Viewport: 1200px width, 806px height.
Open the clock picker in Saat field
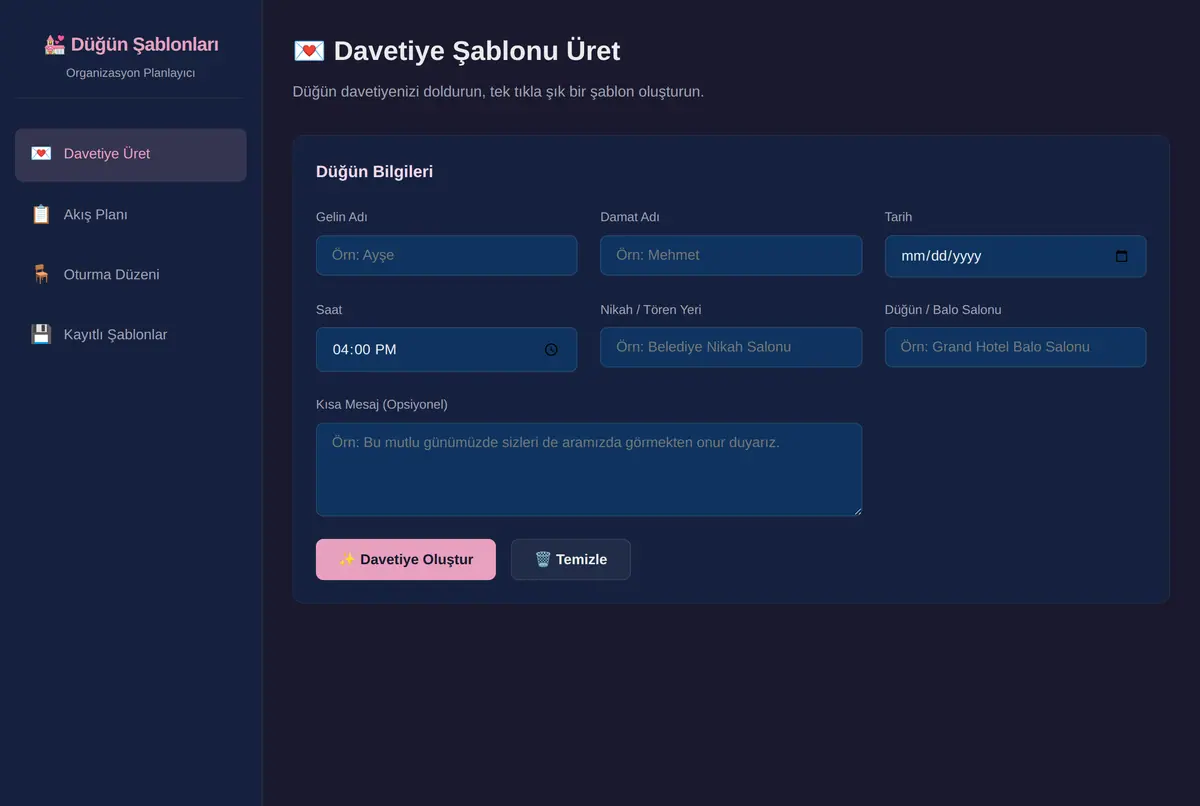[x=551, y=349]
